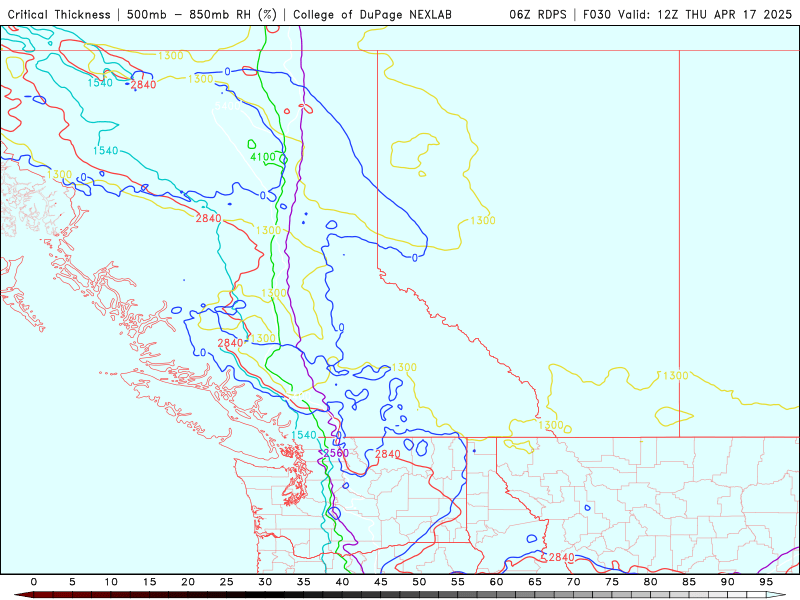Viewport: 800px width, 600px height.
Task: Click 'F030 Valid: 12Z THU APR 17 2025' text
Action: [x=687, y=15]
